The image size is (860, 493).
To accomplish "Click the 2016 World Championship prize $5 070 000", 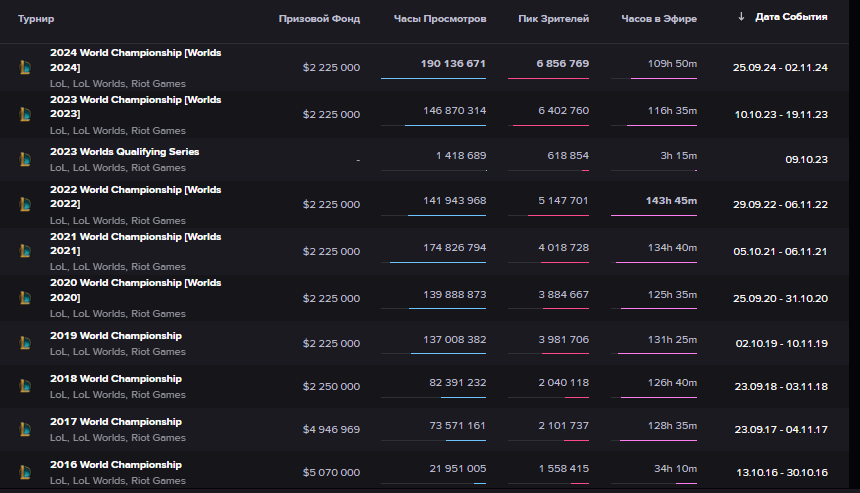I will click(x=331, y=473).
